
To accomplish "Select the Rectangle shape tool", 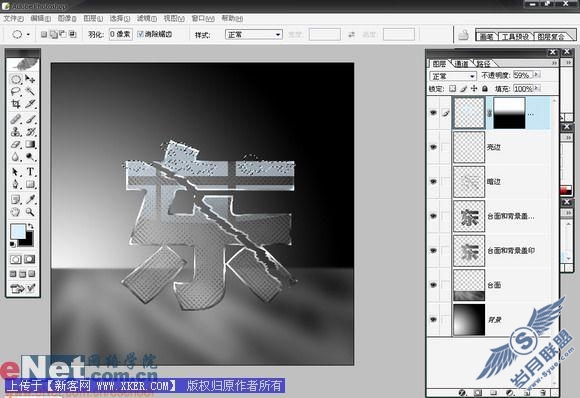I will coord(30,184).
